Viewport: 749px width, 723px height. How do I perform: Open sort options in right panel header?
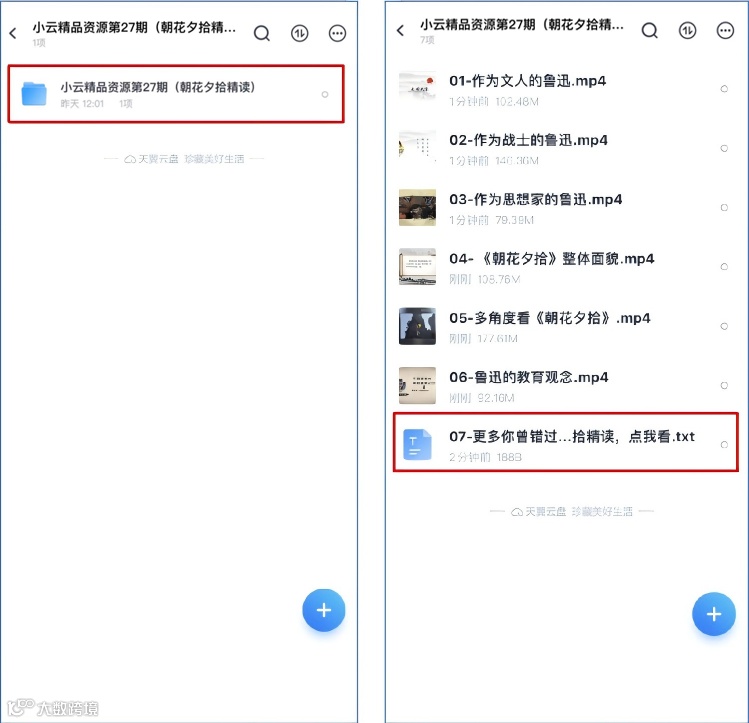pyautogui.click(x=687, y=31)
